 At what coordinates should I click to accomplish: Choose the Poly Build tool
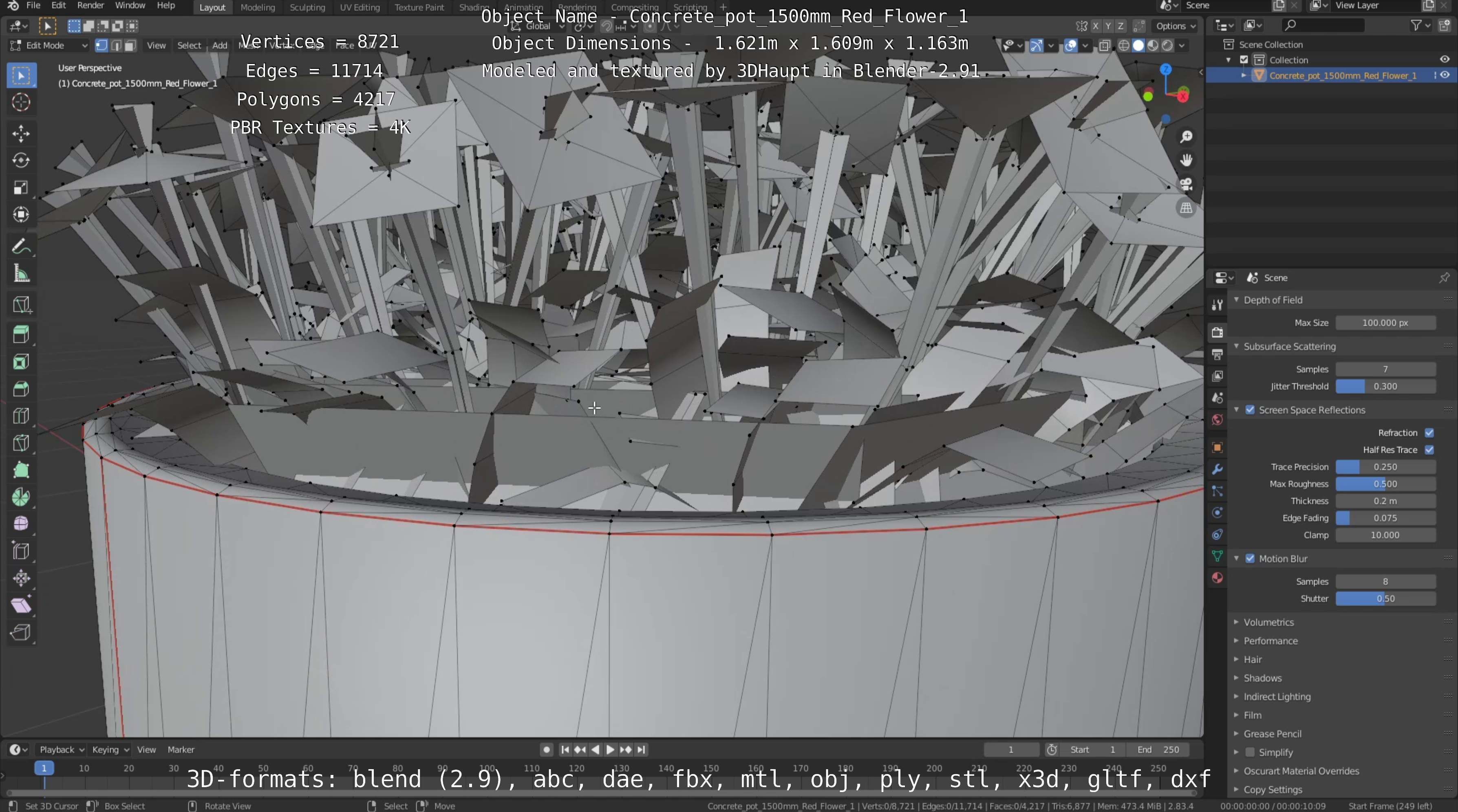22,470
